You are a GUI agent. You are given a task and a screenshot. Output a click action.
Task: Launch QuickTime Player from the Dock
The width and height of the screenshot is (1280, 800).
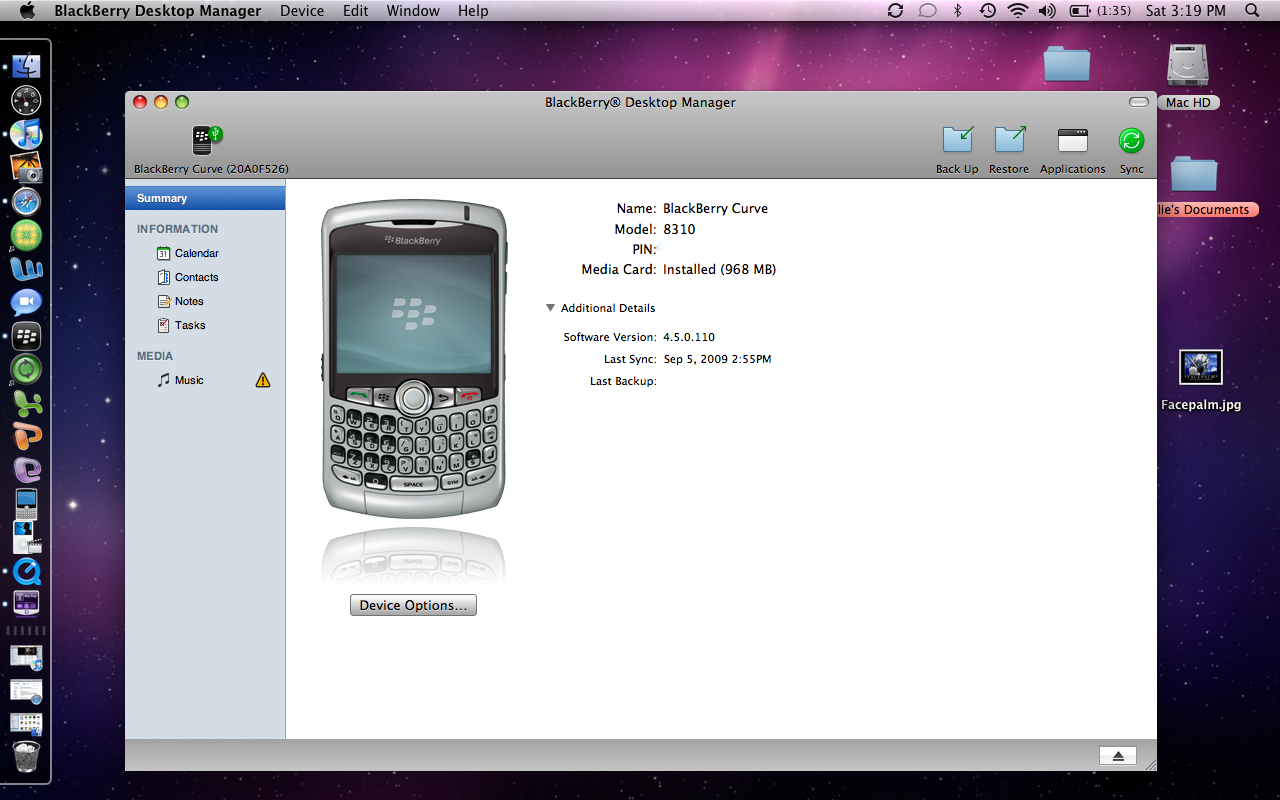(x=26, y=571)
